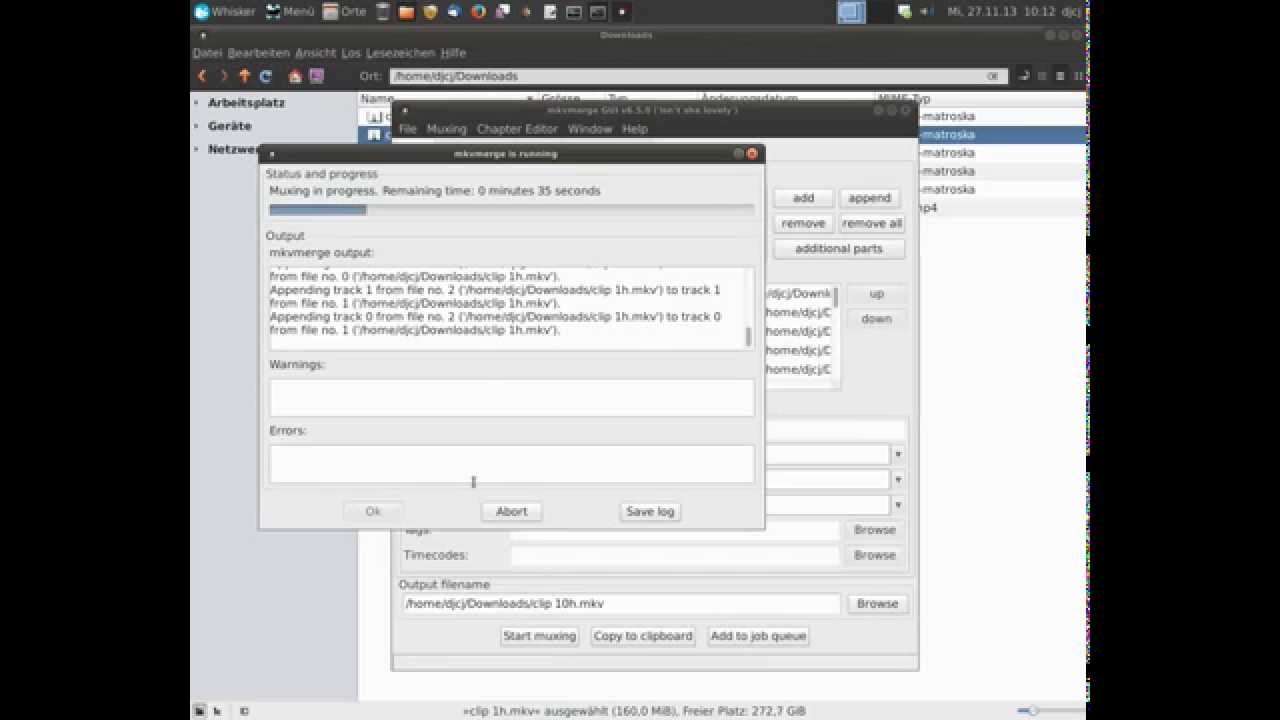Viewport: 1280px width, 720px height.
Task: Open the File menu in mkvmerge GUI
Action: [x=408, y=129]
